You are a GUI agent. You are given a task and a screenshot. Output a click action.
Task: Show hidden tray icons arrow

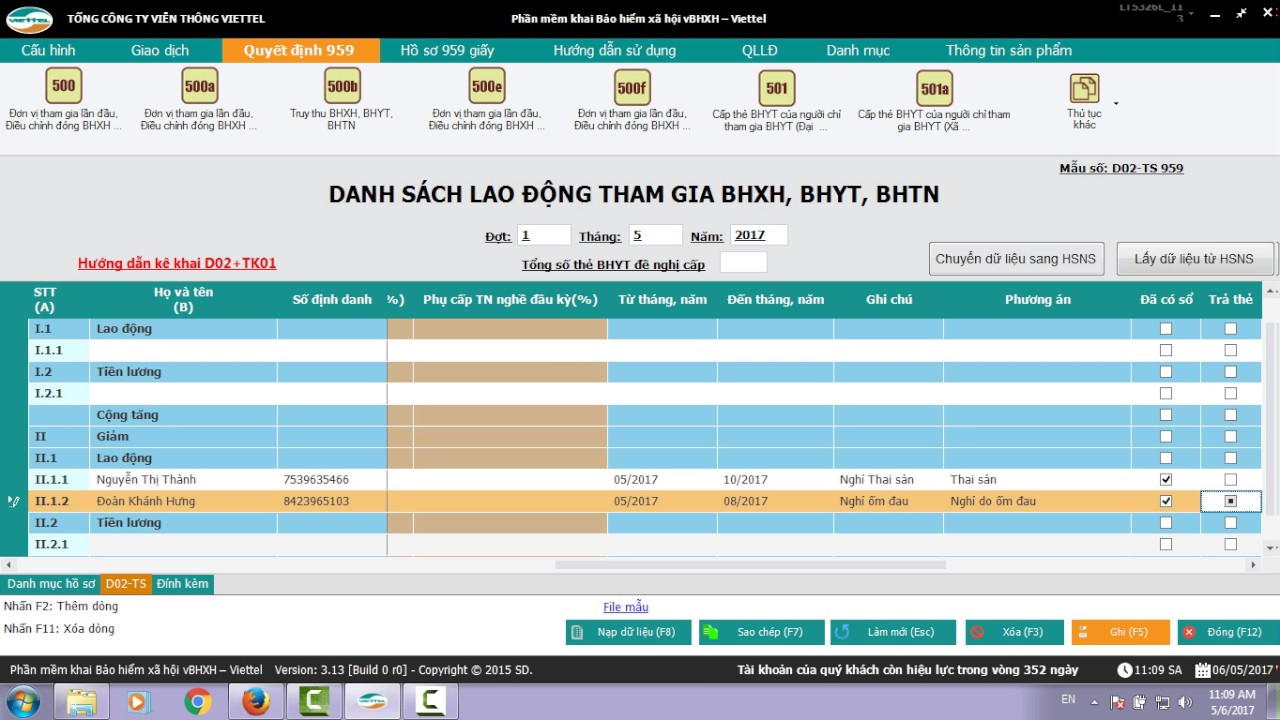[x=1094, y=703]
